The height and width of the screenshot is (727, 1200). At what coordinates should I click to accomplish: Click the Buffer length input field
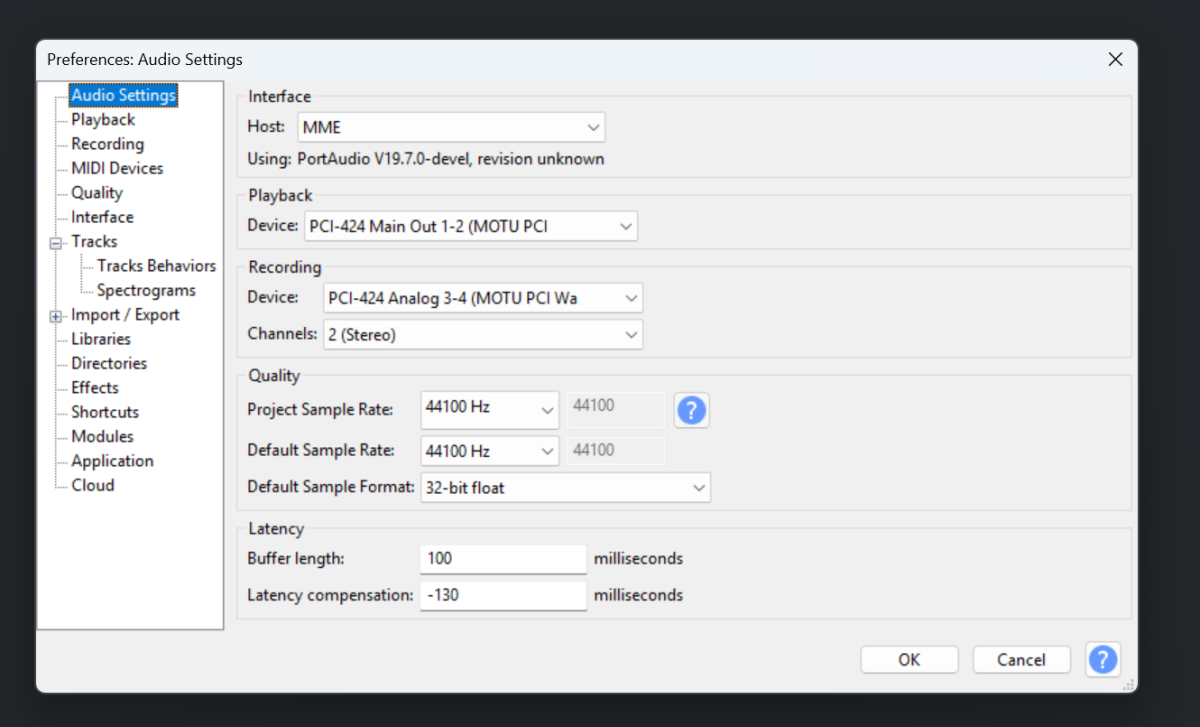tap(503, 558)
